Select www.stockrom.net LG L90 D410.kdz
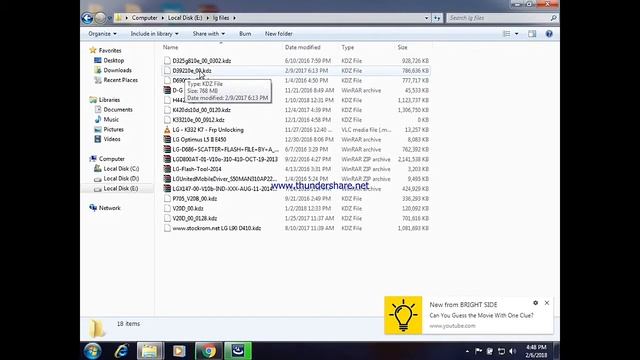Screen dimensions: 640x360 216,228
